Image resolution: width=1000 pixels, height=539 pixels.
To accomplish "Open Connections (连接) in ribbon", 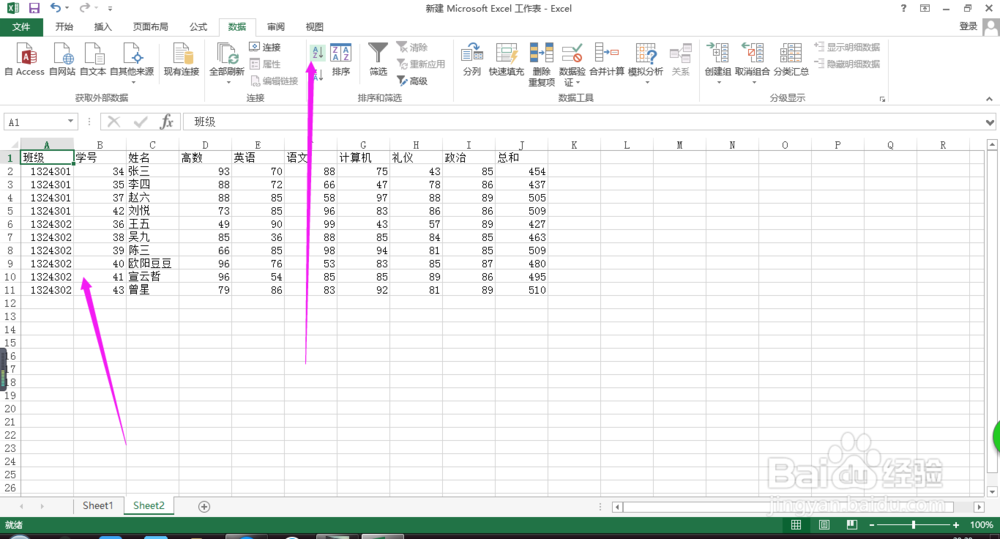I will (265, 47).
